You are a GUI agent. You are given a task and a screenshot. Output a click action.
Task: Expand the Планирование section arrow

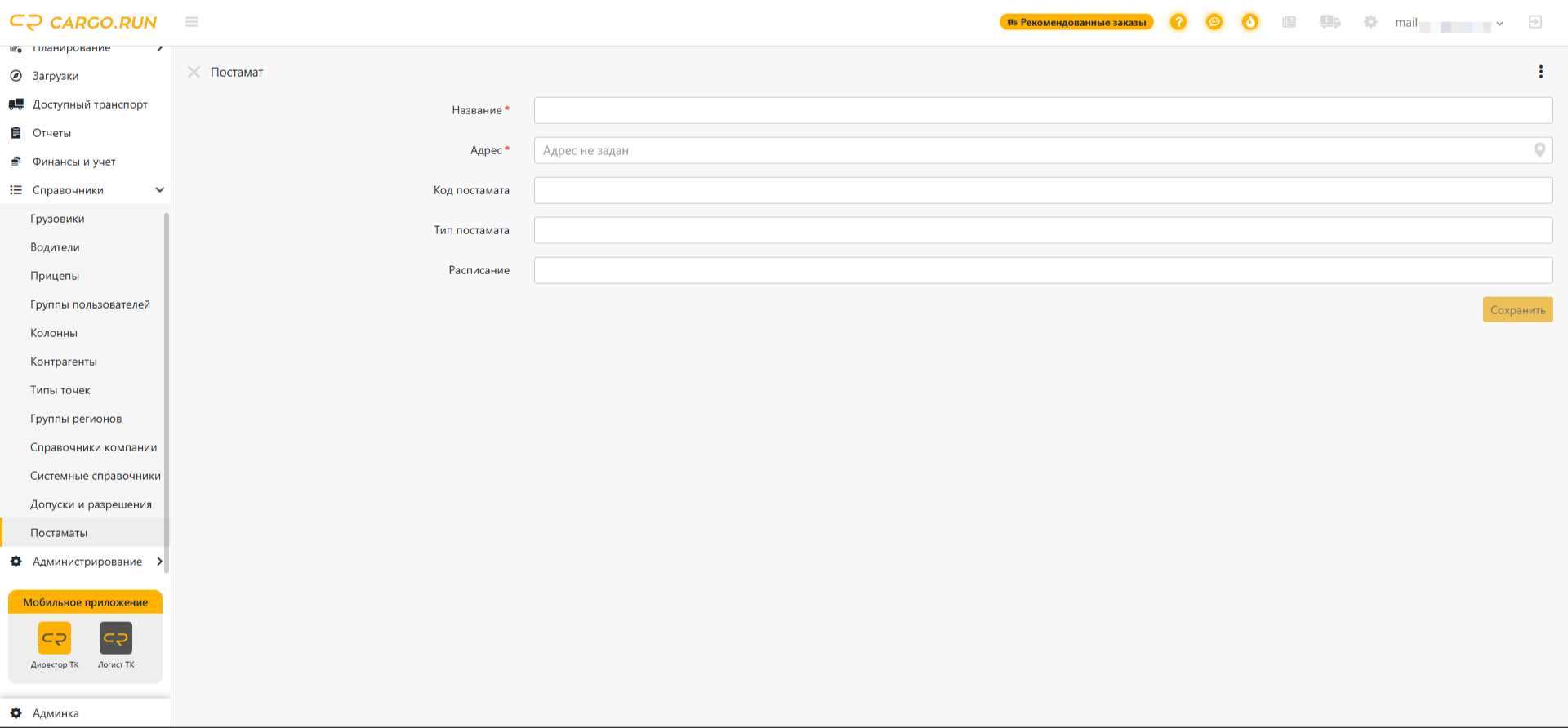pyautogui.click(x=159, y=48)
